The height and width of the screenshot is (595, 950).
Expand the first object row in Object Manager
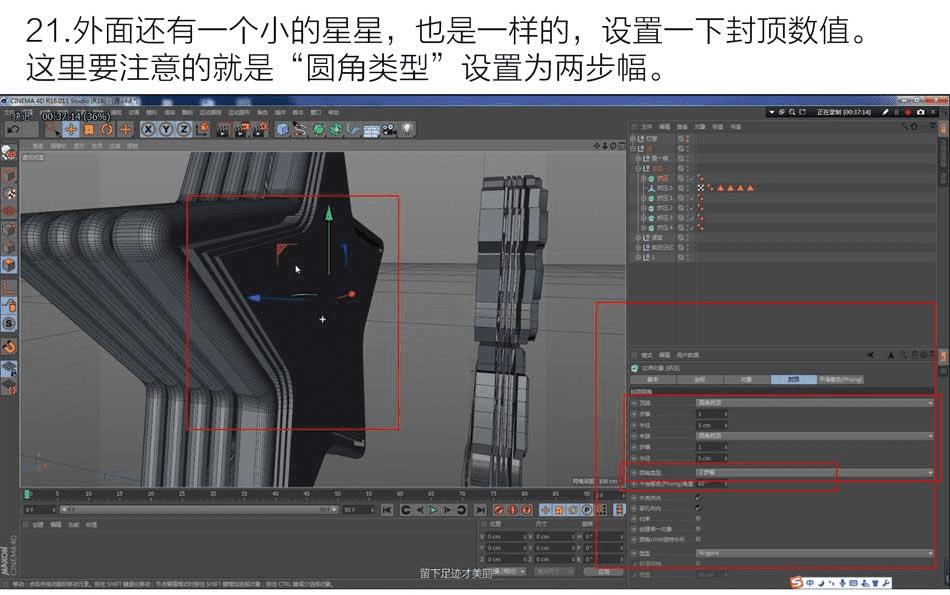click(634, 139)
